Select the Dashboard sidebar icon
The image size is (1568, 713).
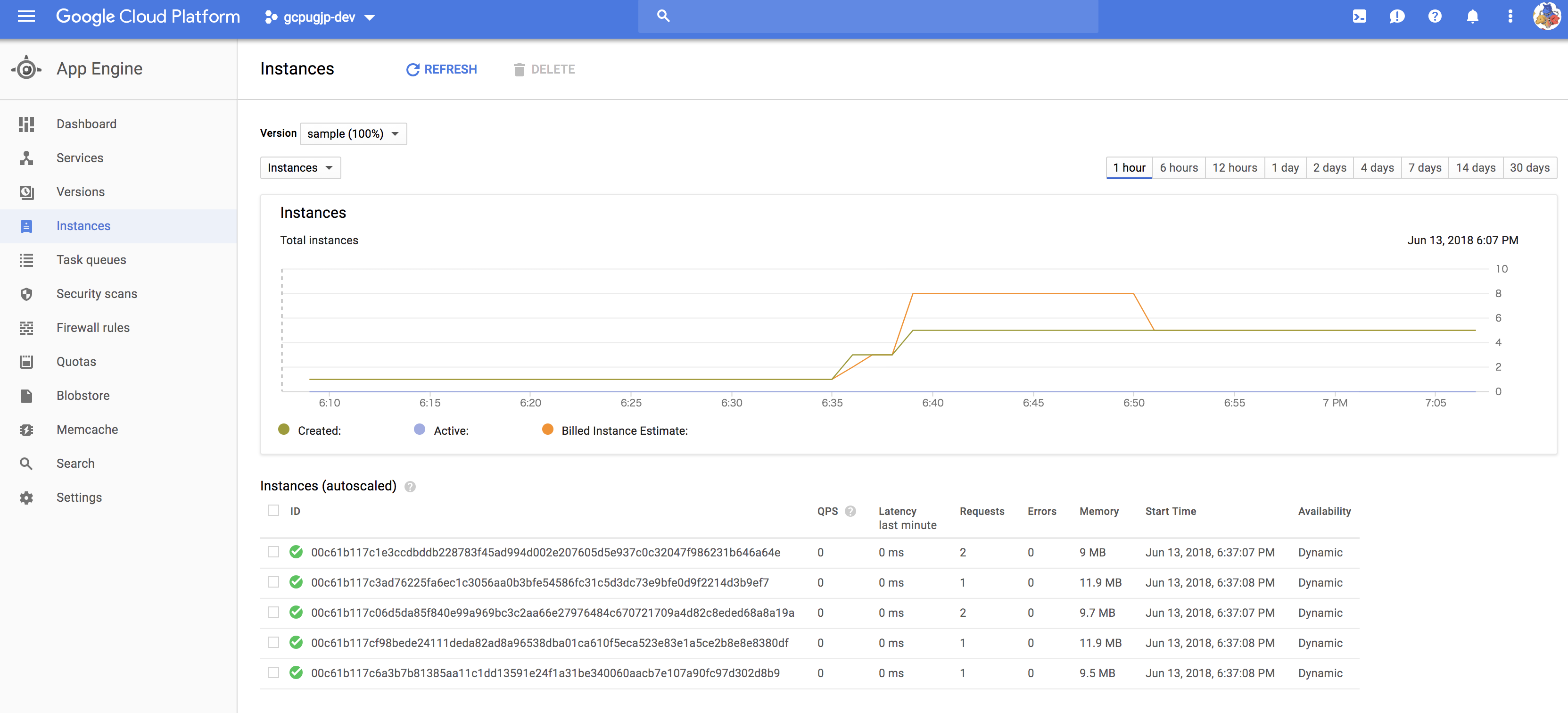click(x=26, y=124)
